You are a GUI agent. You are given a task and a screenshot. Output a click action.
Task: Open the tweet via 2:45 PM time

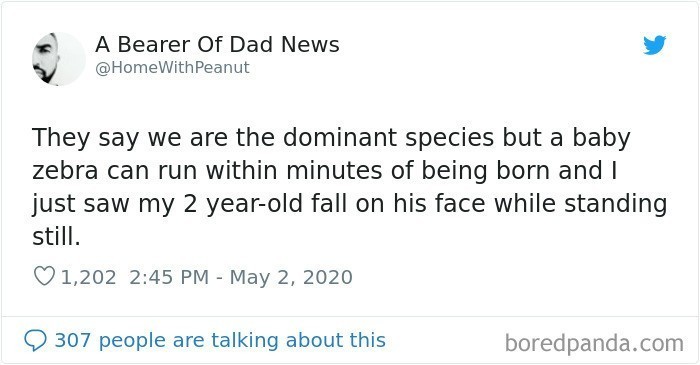point(169,277)
